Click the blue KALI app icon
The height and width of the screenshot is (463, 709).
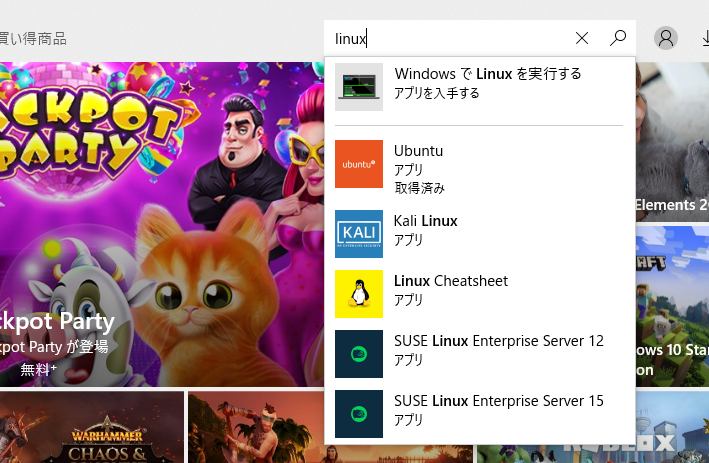pyautogui.click(x=359, y=234)
